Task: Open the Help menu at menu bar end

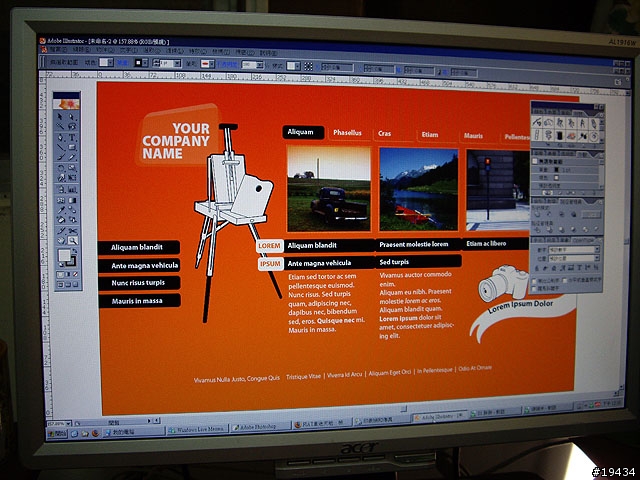Action: 268,53
